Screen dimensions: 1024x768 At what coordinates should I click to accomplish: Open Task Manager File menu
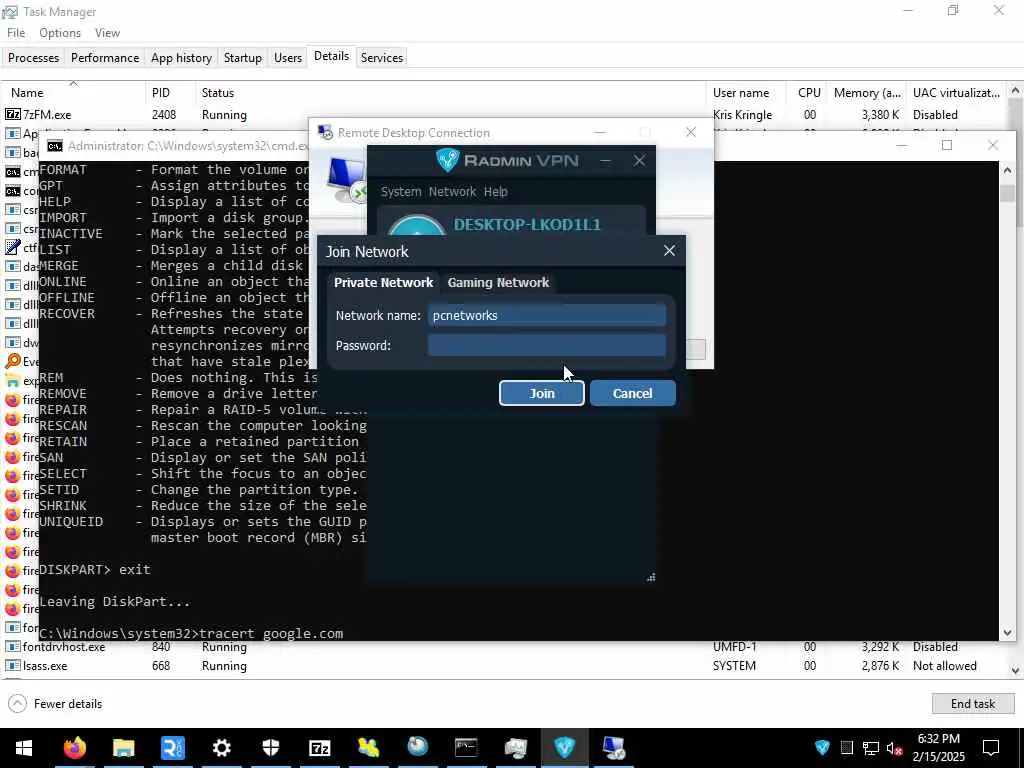16,33
